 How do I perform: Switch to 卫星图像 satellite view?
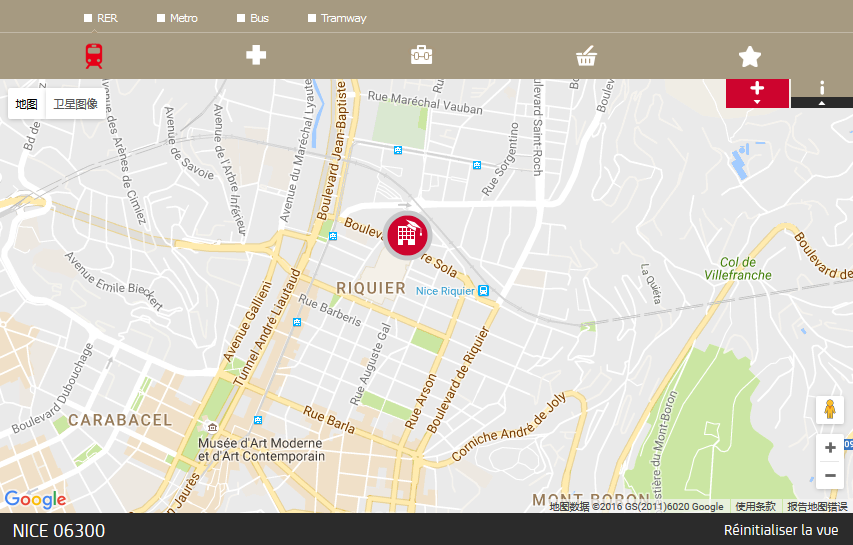pyautogui.click(x=75, y=104)
